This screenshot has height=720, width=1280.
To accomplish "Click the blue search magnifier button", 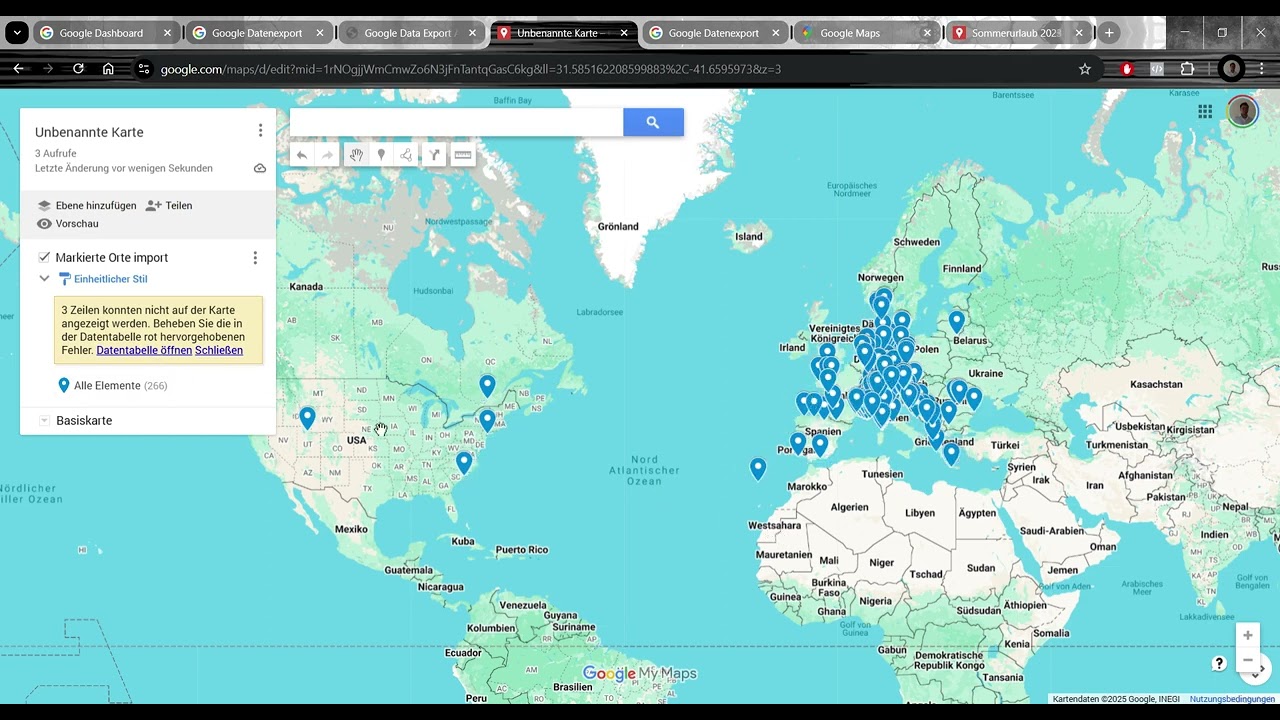I will point(653,122).
